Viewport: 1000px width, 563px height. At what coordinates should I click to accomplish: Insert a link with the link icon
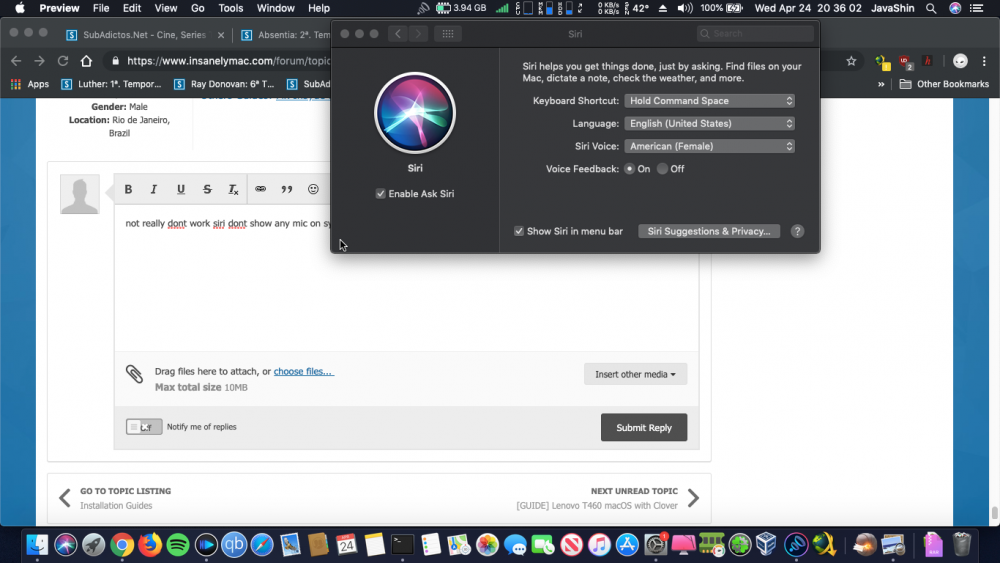[260, 189]
